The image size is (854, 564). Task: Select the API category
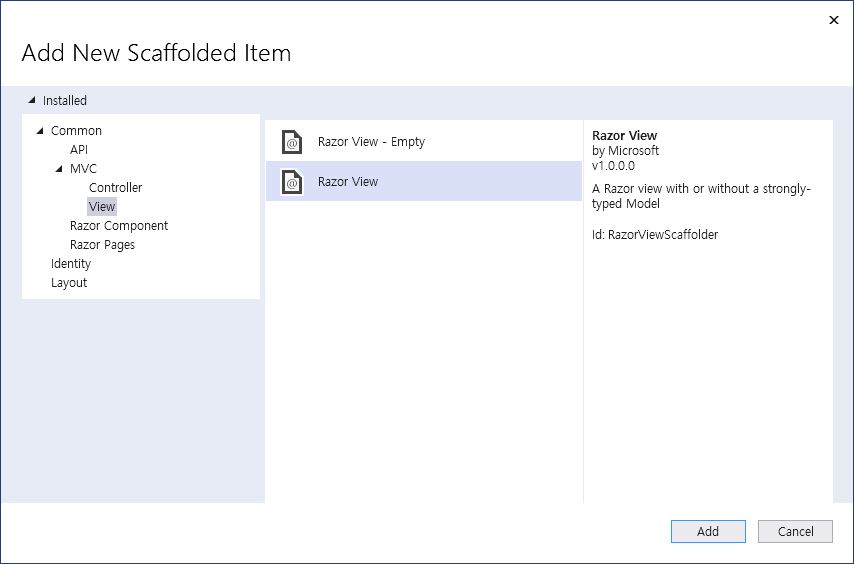tap(79, 149)
